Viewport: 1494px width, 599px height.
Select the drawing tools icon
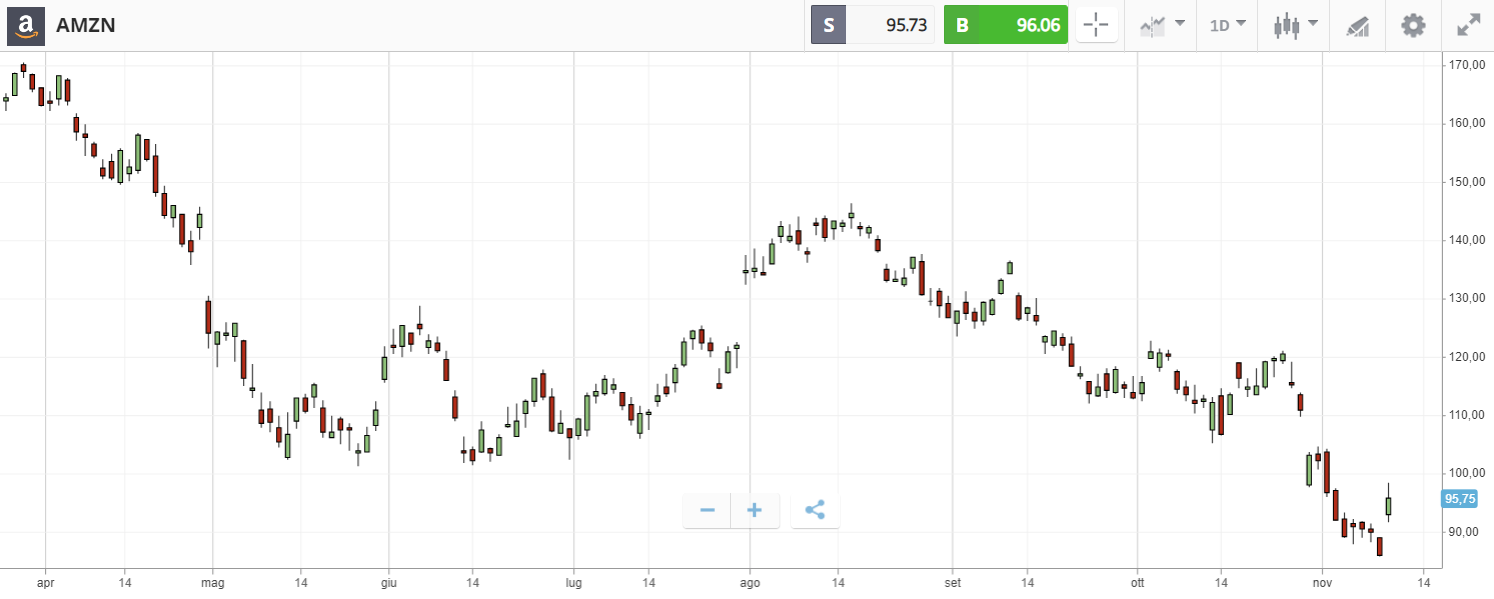coord(1357,25)
